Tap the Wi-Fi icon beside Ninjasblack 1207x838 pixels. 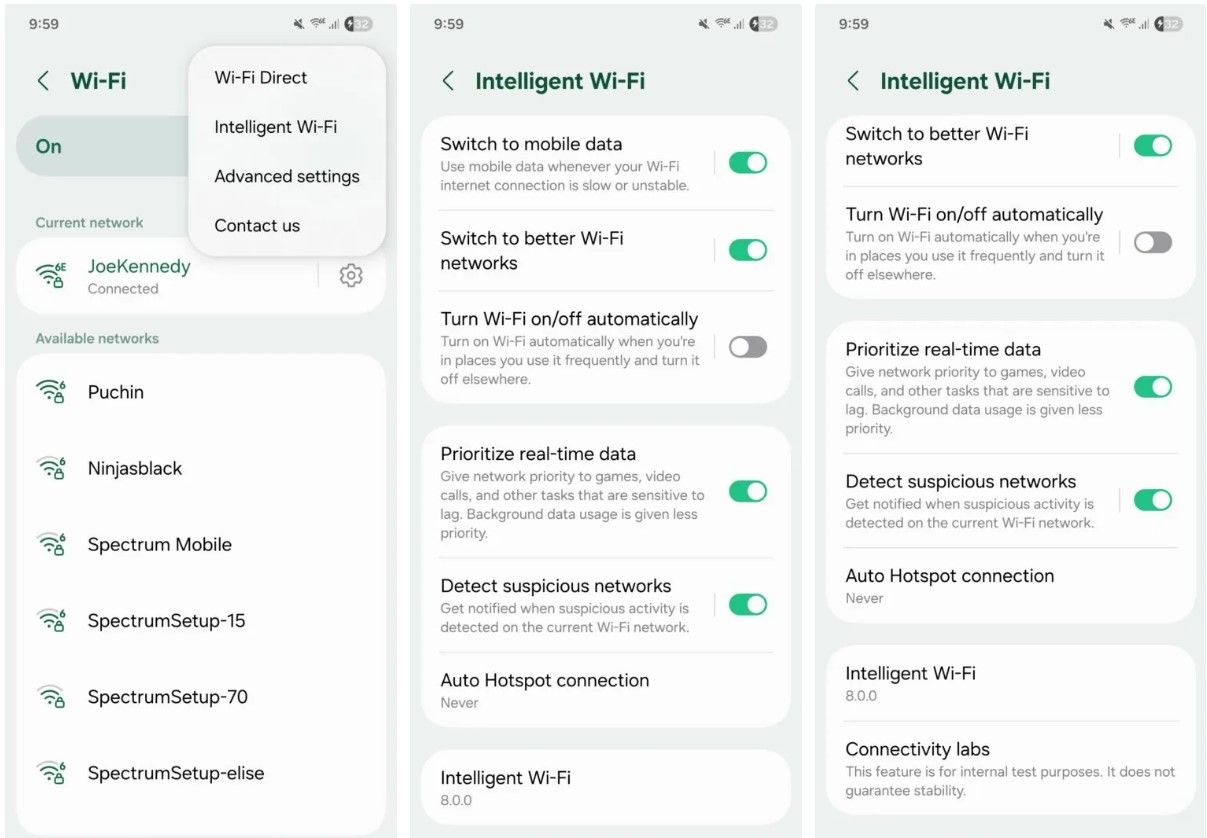(x=51, y=468)
